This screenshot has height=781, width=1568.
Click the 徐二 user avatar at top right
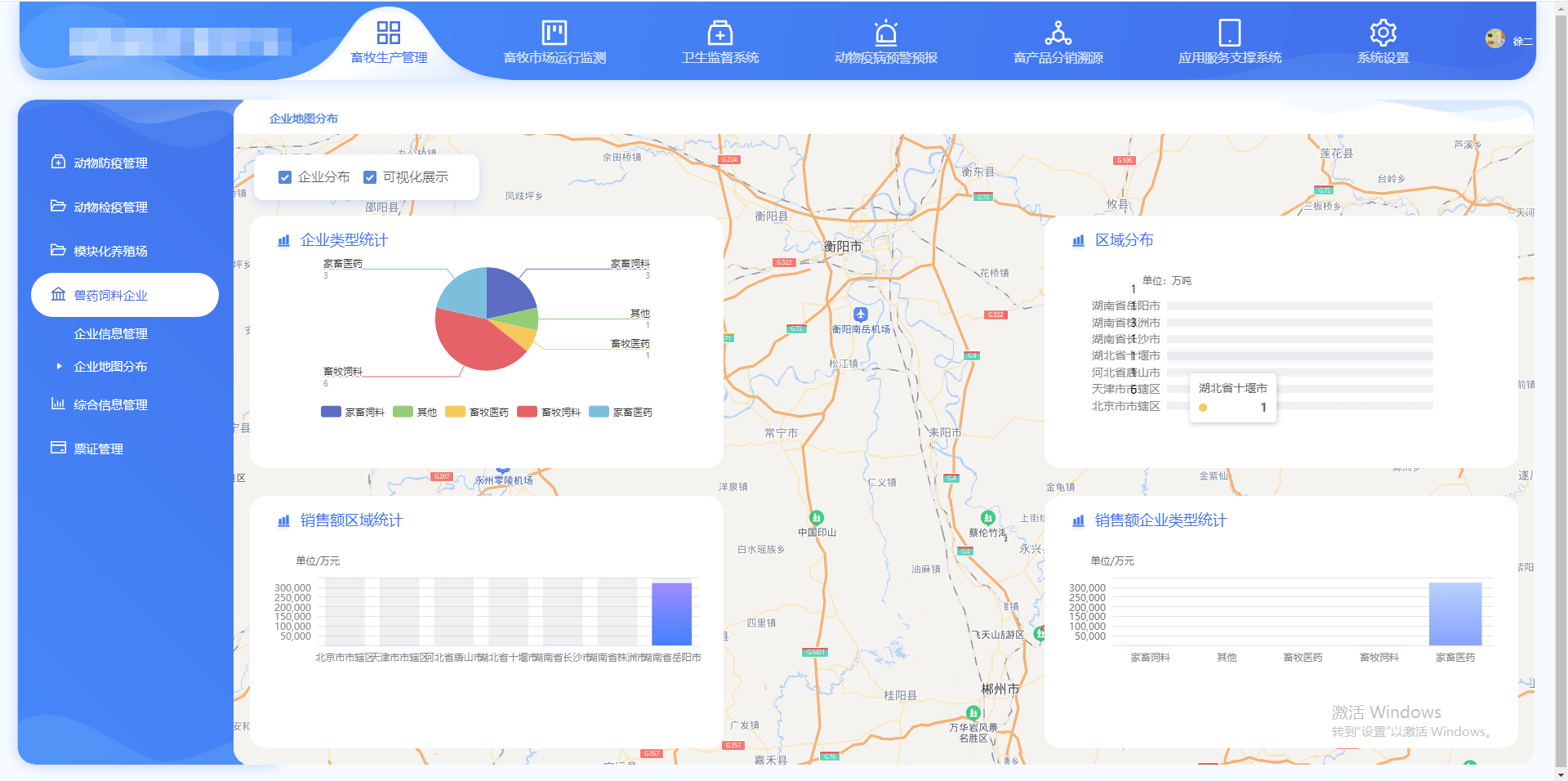click(x=1495, y=38)
